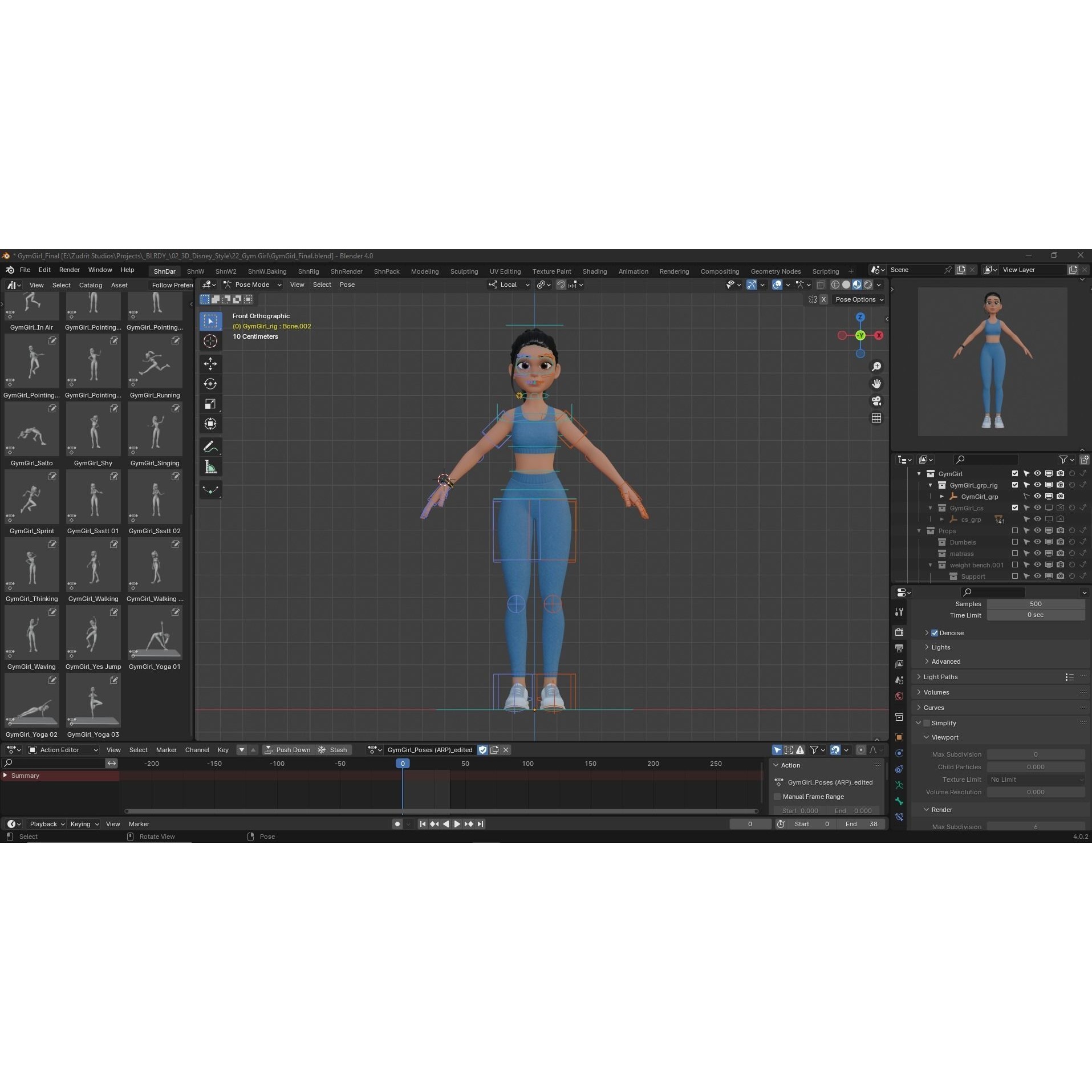The height and width of the screenshot is (1092, 1092).
Task: Pick the Measure tool
Action: (x=210, y=466)
